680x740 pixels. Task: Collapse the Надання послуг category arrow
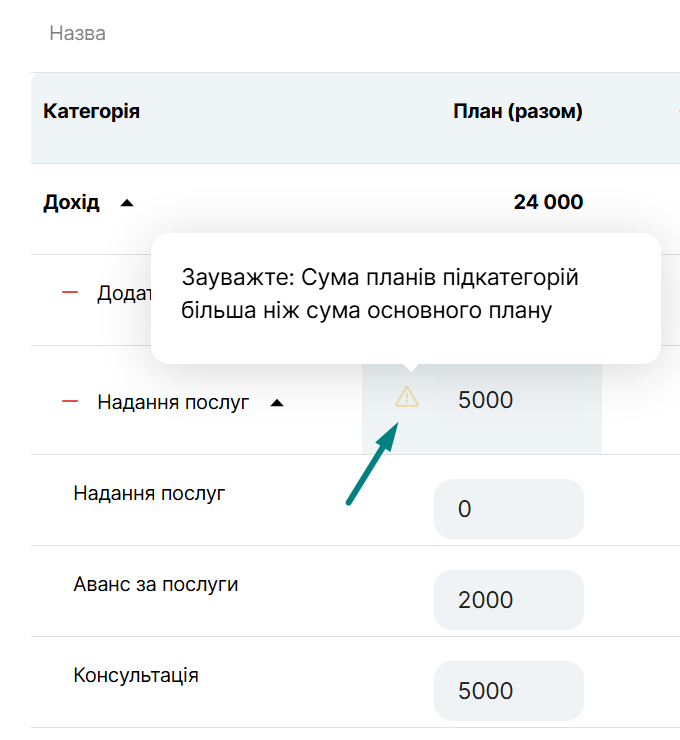pyautogui.click(x=278, y=403)
